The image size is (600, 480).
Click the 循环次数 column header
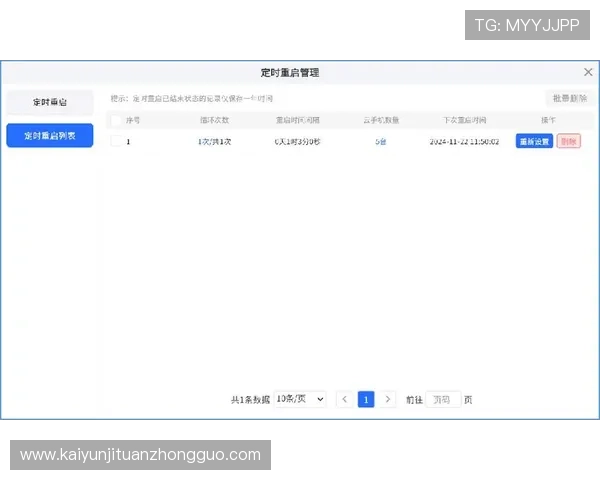pos(214,120)
